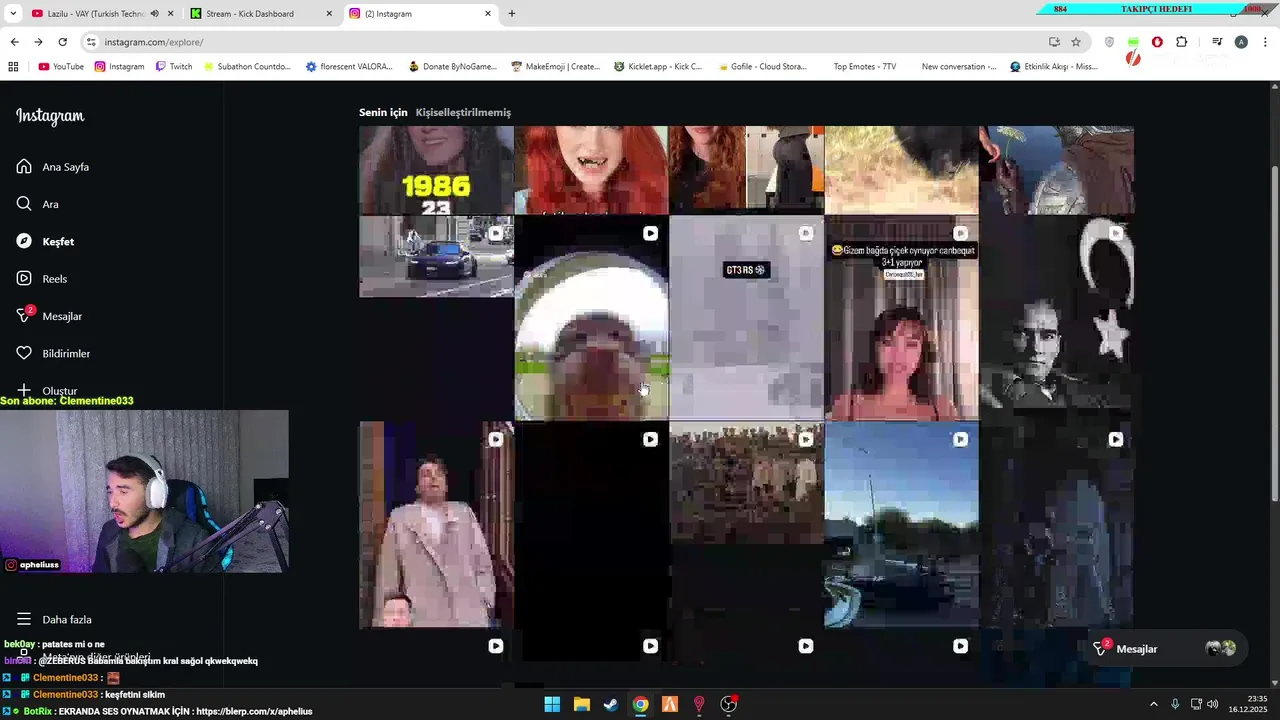View site information icon in address bar
The width and height of the screenshot is (1280, 720).
click(91, 42)
